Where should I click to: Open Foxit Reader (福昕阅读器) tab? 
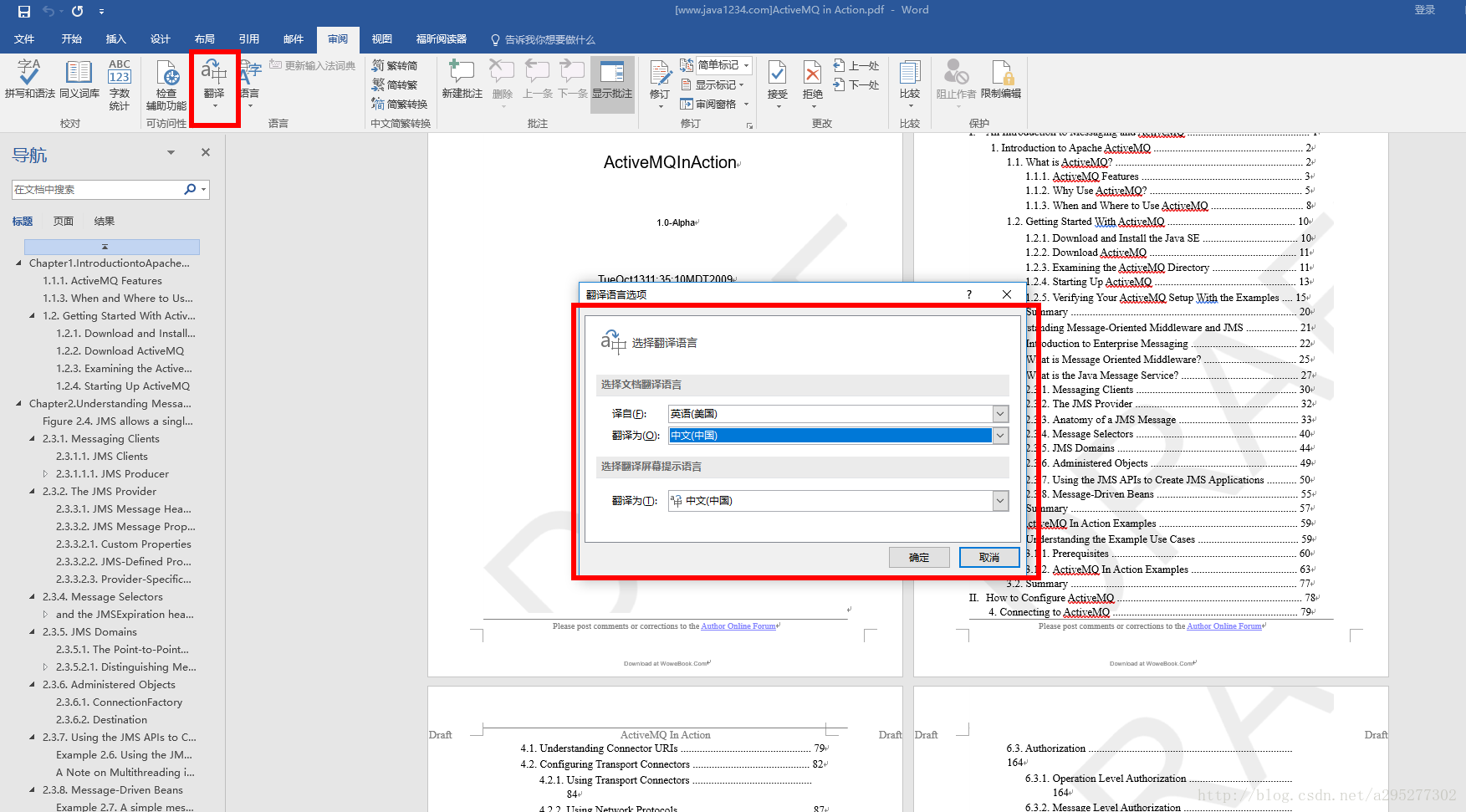click(442, 39)
